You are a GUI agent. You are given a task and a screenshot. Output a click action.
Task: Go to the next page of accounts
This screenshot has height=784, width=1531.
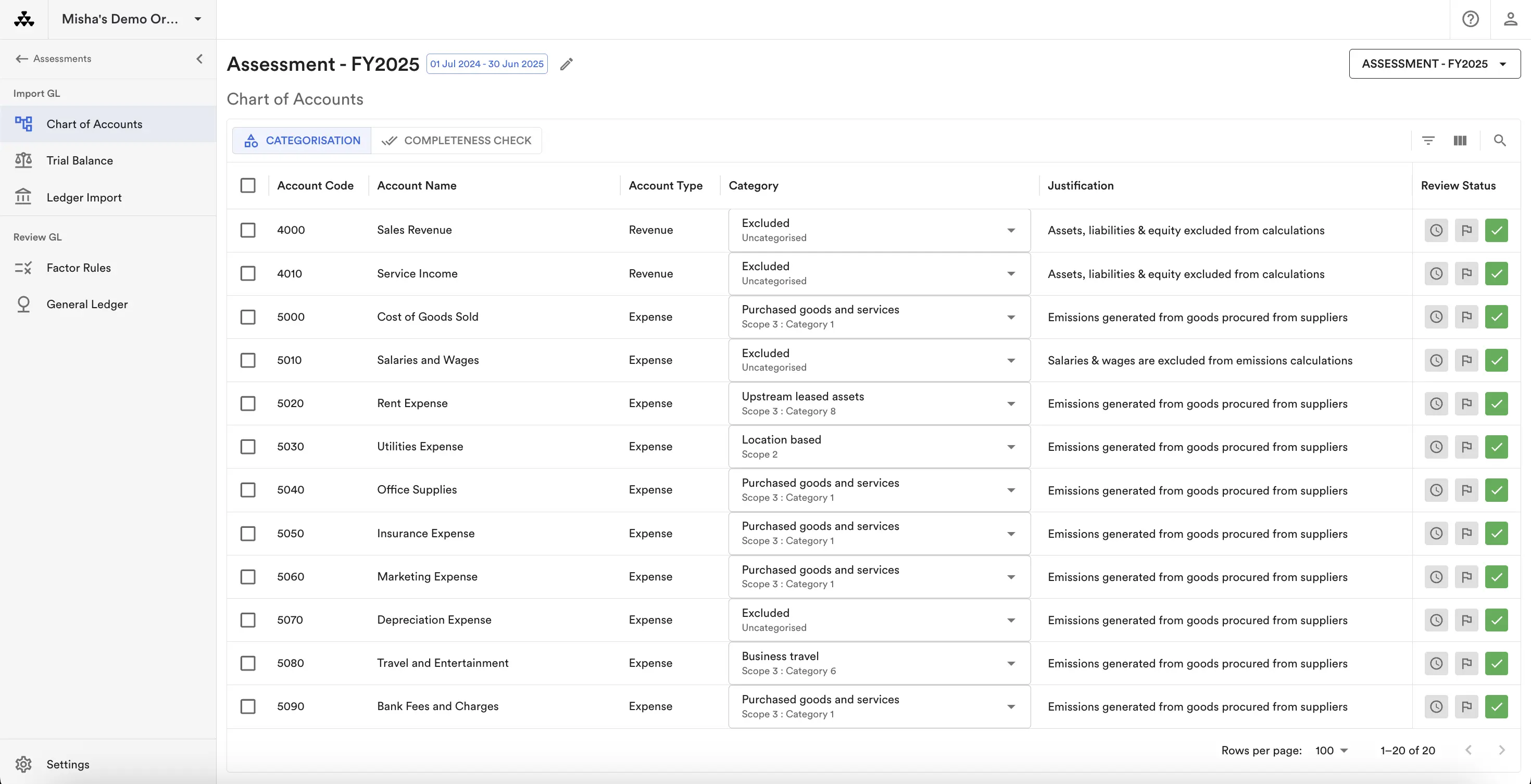pyautogui.click(x=1503, y=750)
